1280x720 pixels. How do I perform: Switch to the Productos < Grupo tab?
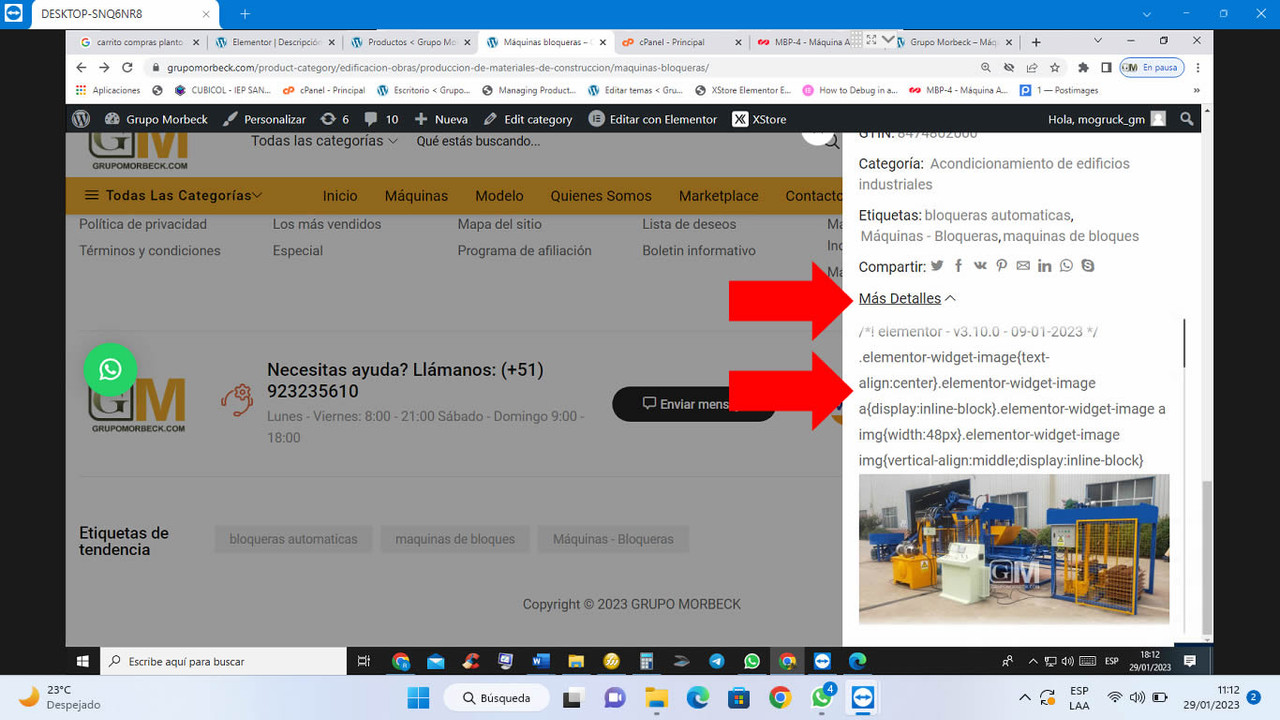[x=410, y=42]
